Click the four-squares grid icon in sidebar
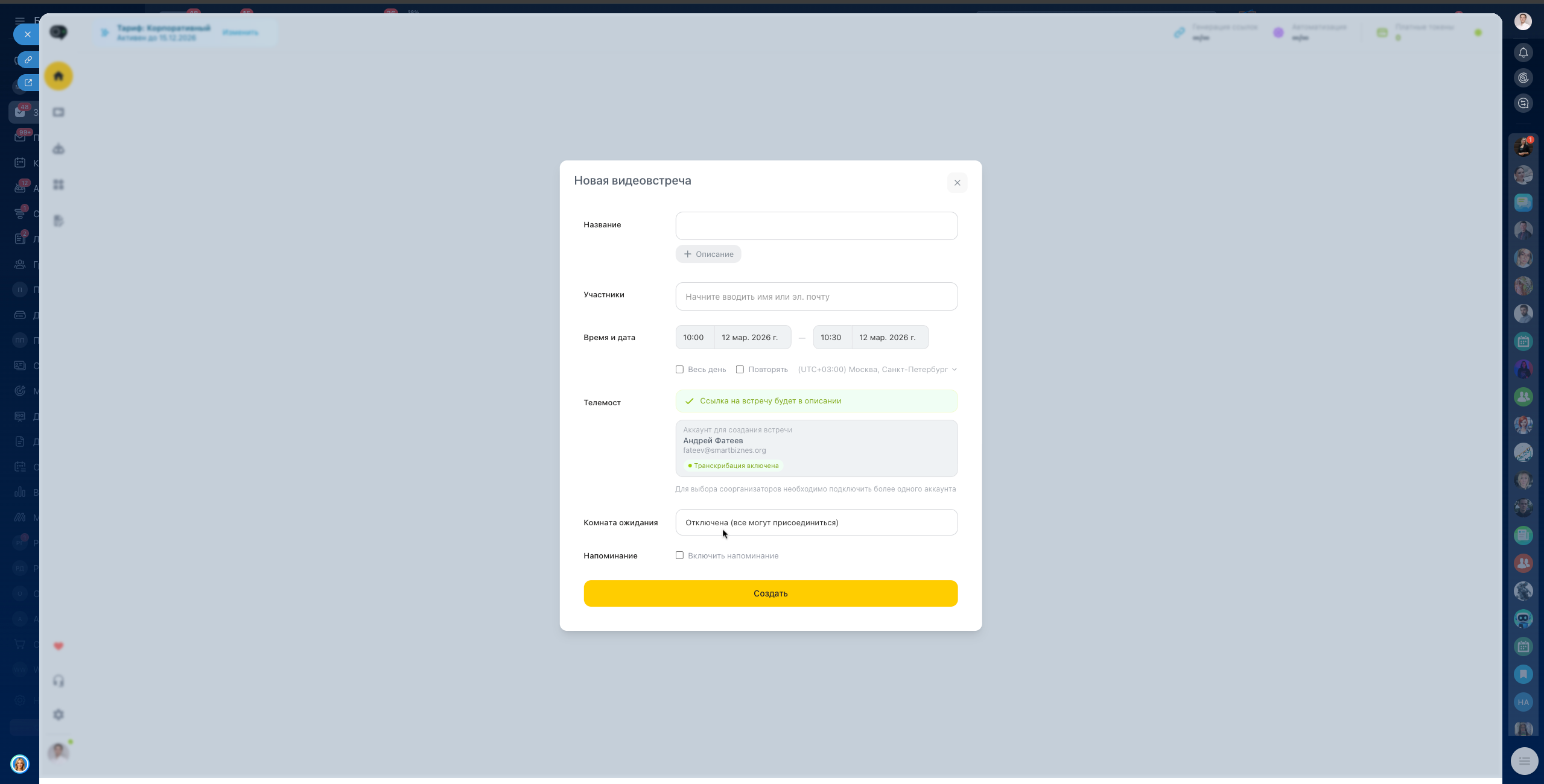 point(59,185)
